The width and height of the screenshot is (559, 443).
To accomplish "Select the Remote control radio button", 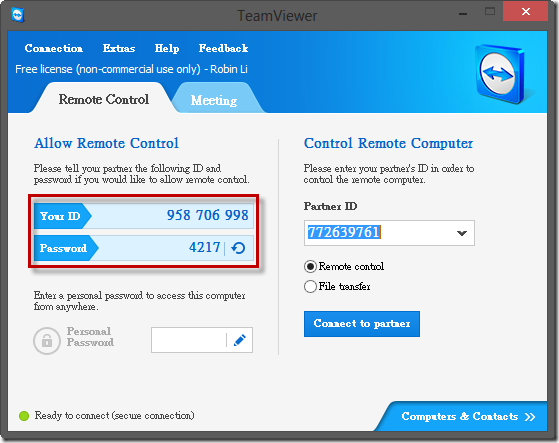I will point(310,266).
